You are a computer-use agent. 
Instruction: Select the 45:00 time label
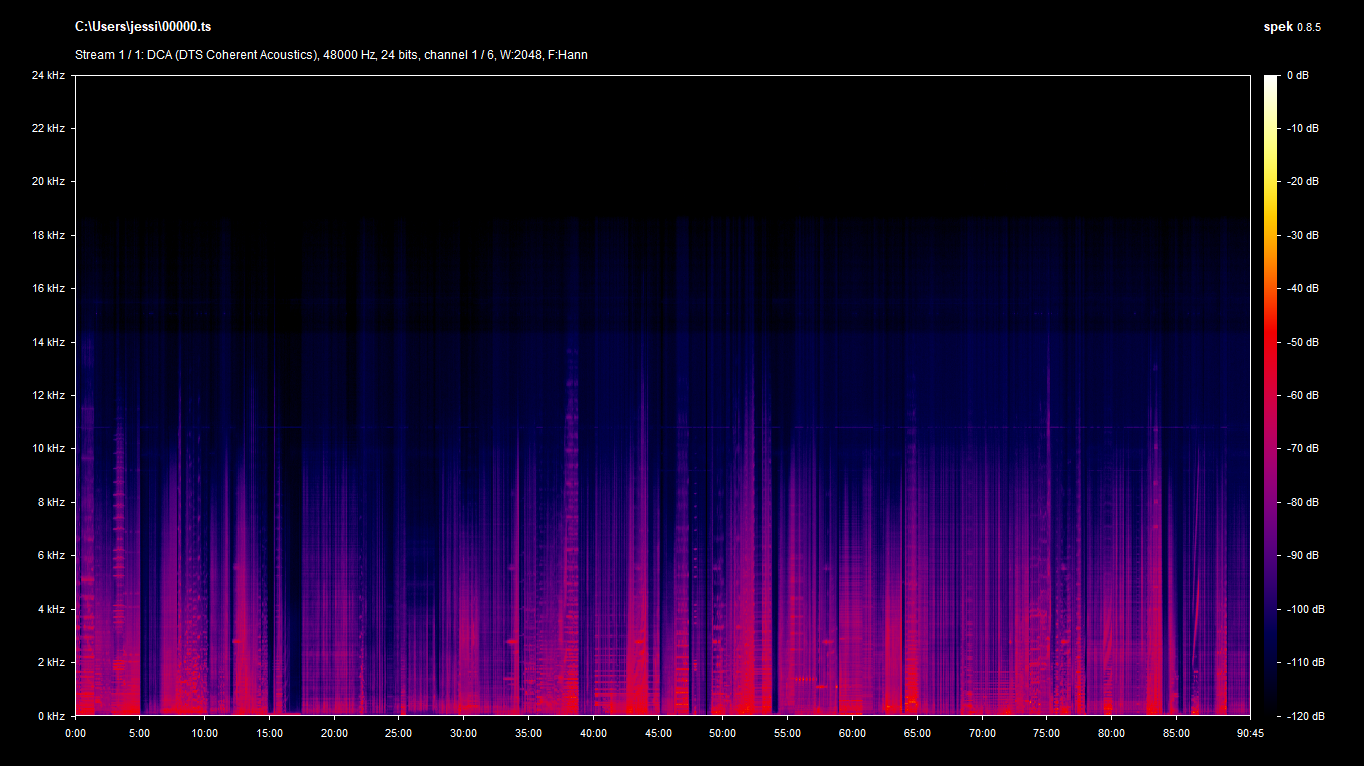(658, 733)
